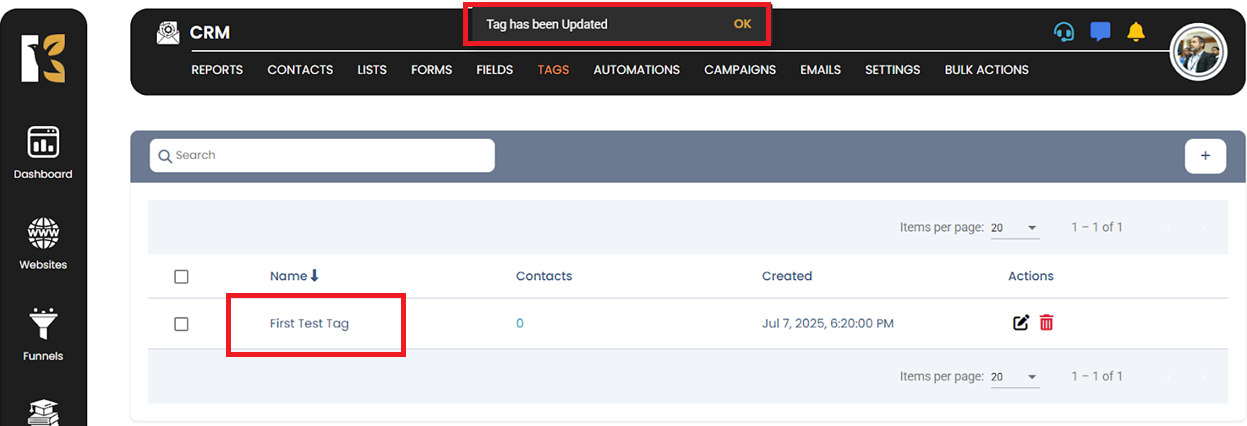Open the contacts count link 0
This screenshot has width=1247, height=426.
[520, 324]
